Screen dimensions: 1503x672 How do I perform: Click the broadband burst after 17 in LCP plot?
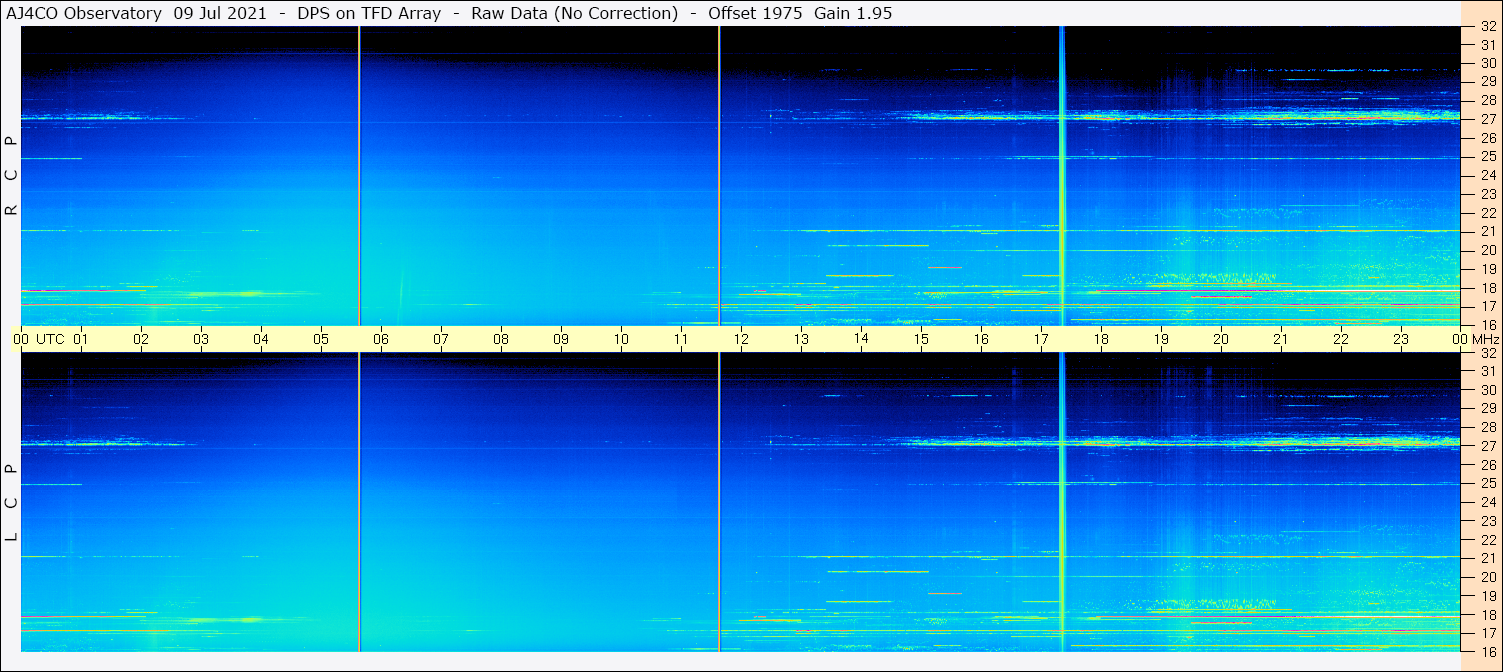click(1061, 502)
